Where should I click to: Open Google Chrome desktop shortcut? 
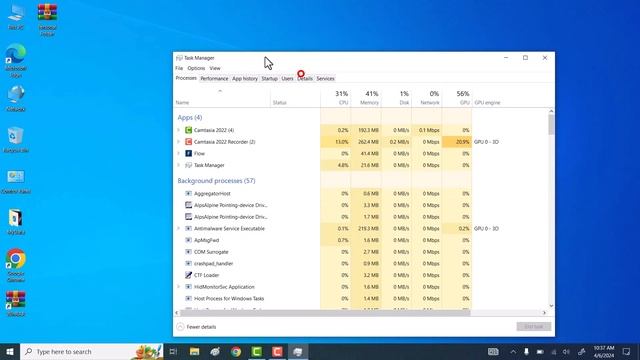(x=16, y=265)
